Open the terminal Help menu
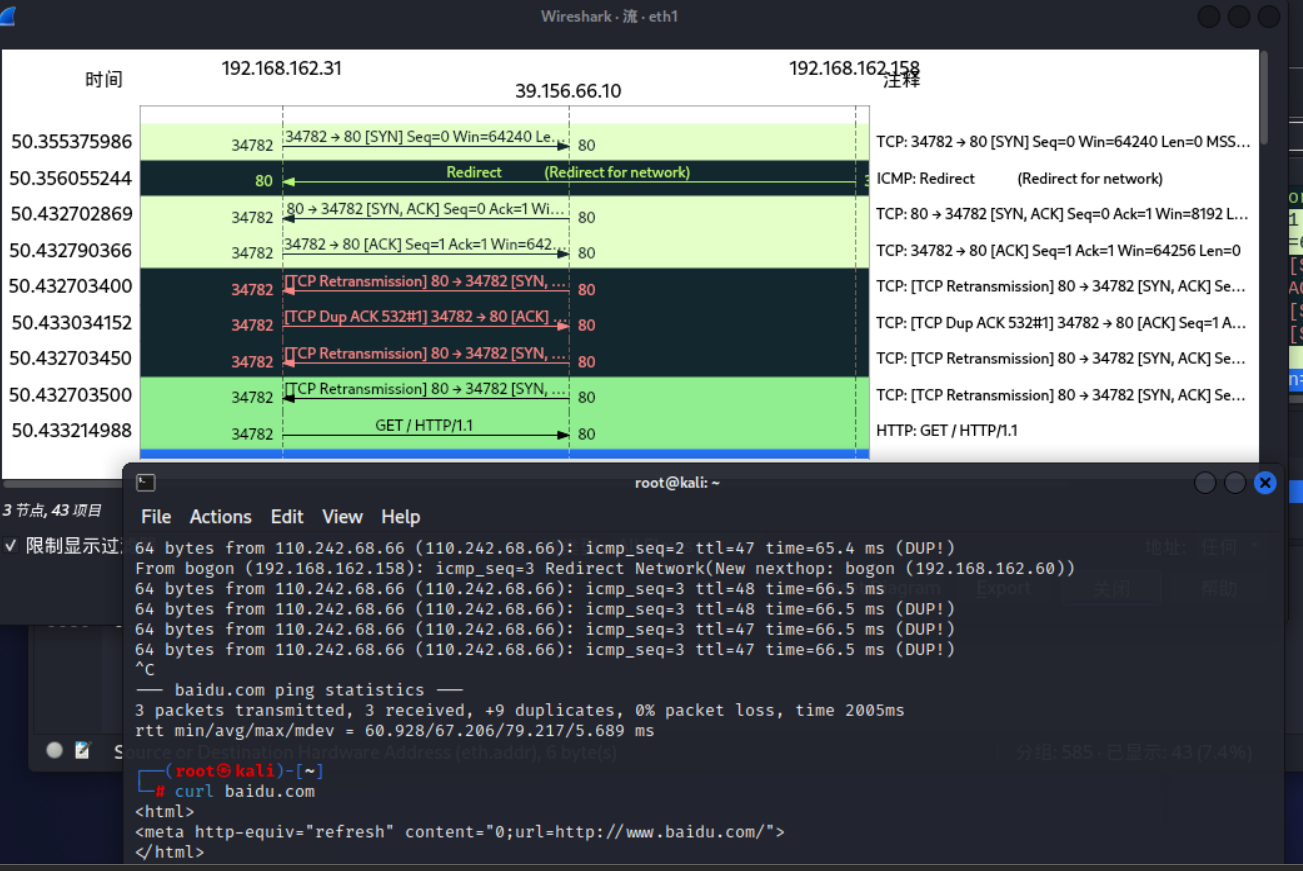The width and height of the screenshot is (1303, 871). point(400,517)
